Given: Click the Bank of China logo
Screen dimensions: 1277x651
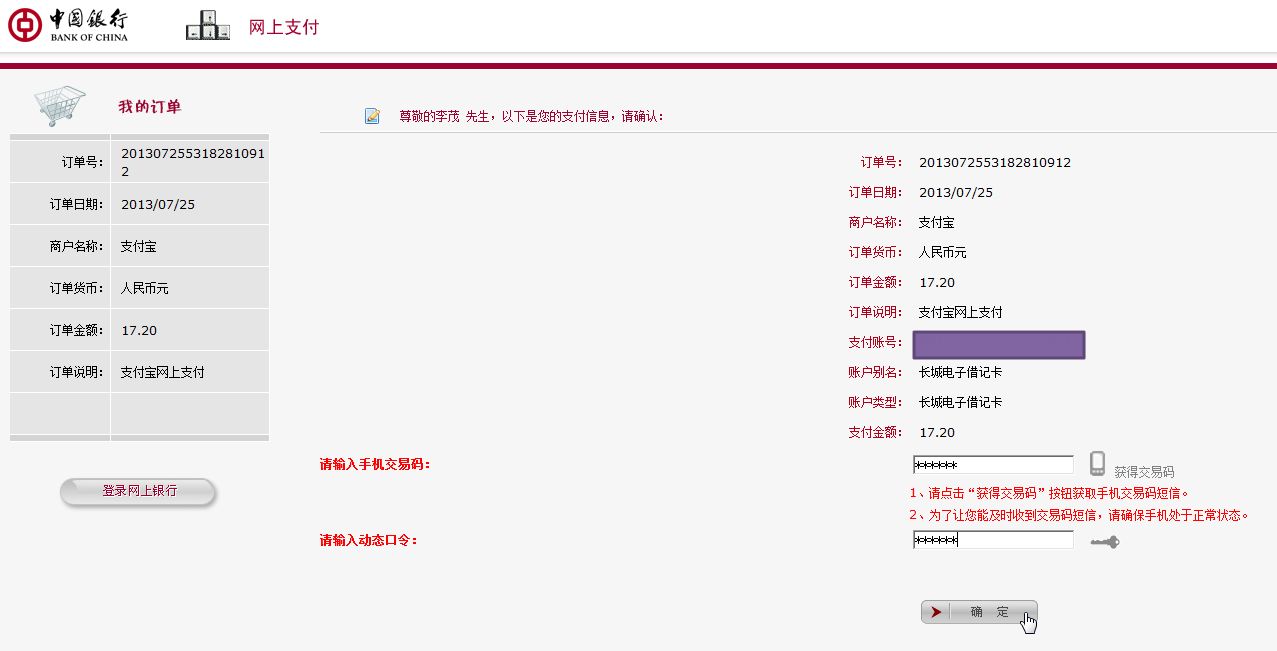Looking at the screenshot, I should 68,25.
